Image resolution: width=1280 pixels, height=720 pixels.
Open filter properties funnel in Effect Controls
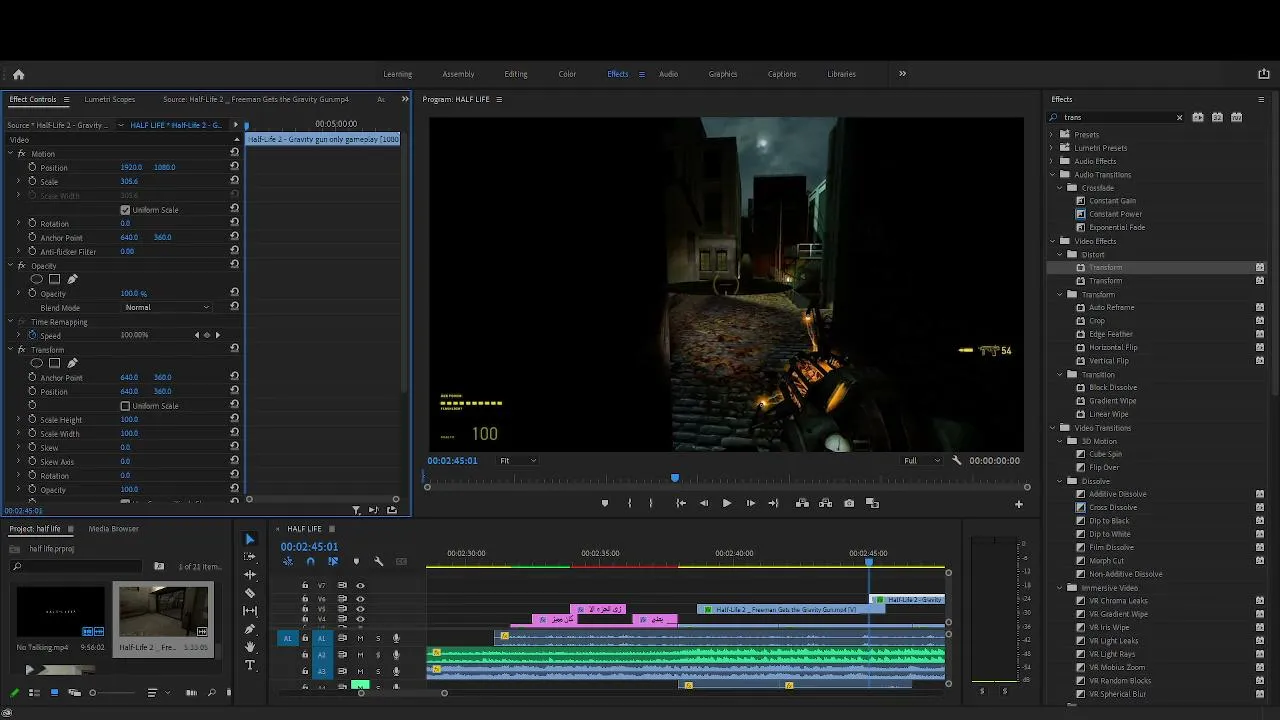coord(356,510)
